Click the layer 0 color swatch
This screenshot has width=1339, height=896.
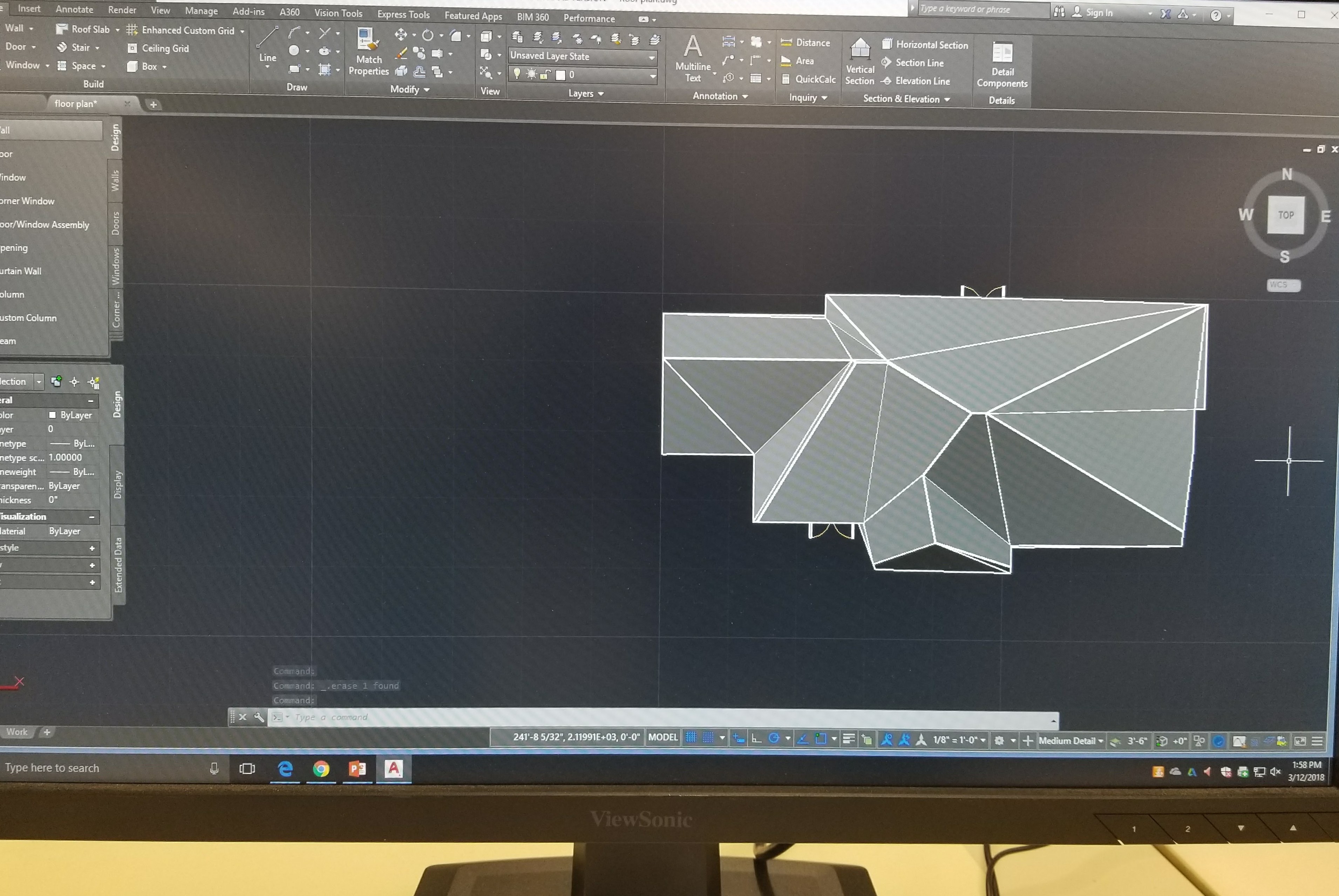[561, 74]
